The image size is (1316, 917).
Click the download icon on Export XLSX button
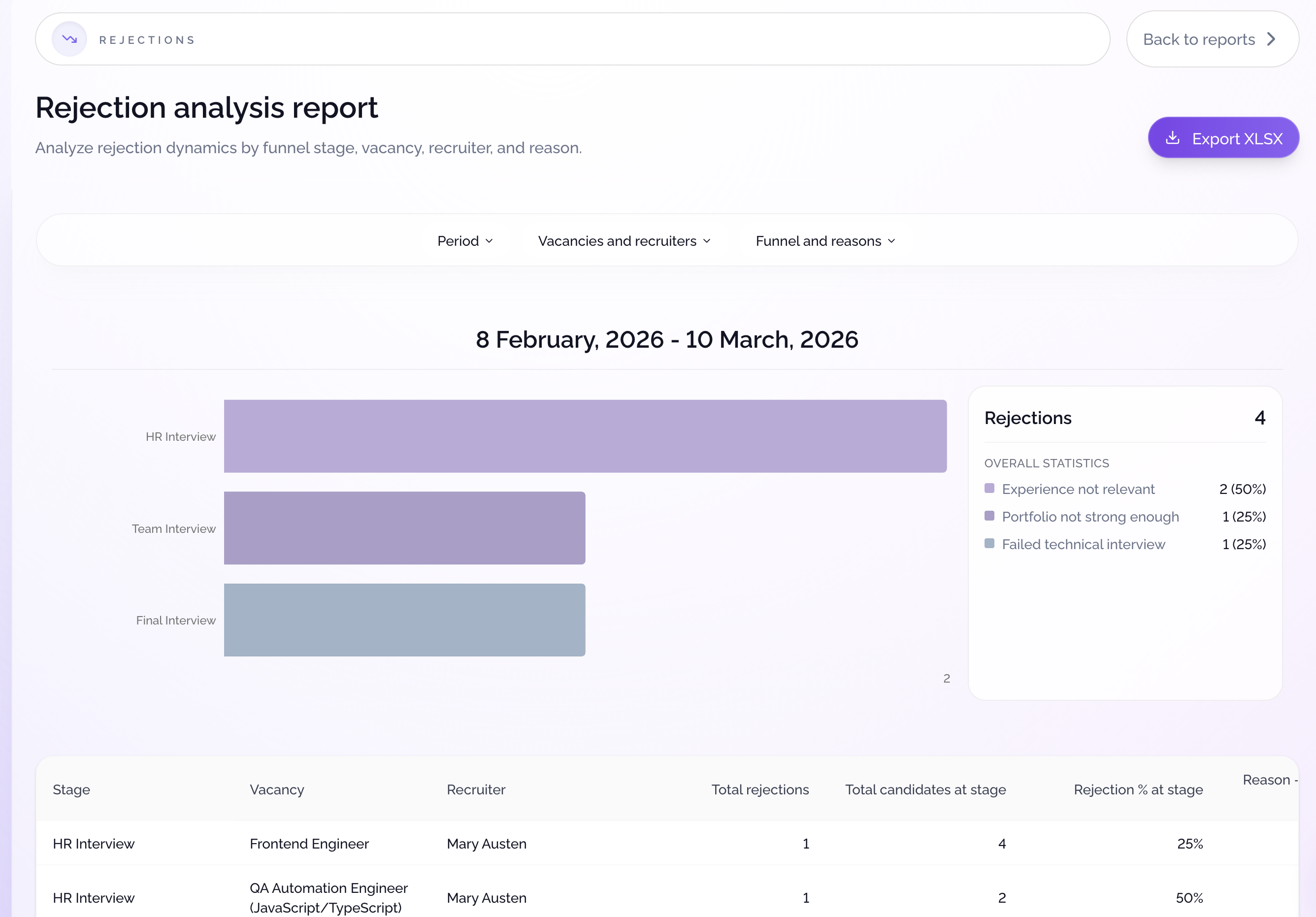[1174, 137]
